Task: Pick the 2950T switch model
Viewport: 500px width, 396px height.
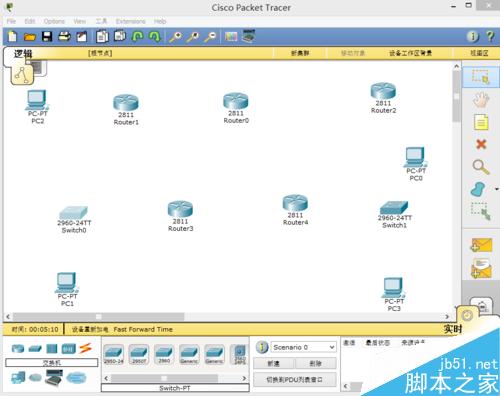Action: (139, 354)
